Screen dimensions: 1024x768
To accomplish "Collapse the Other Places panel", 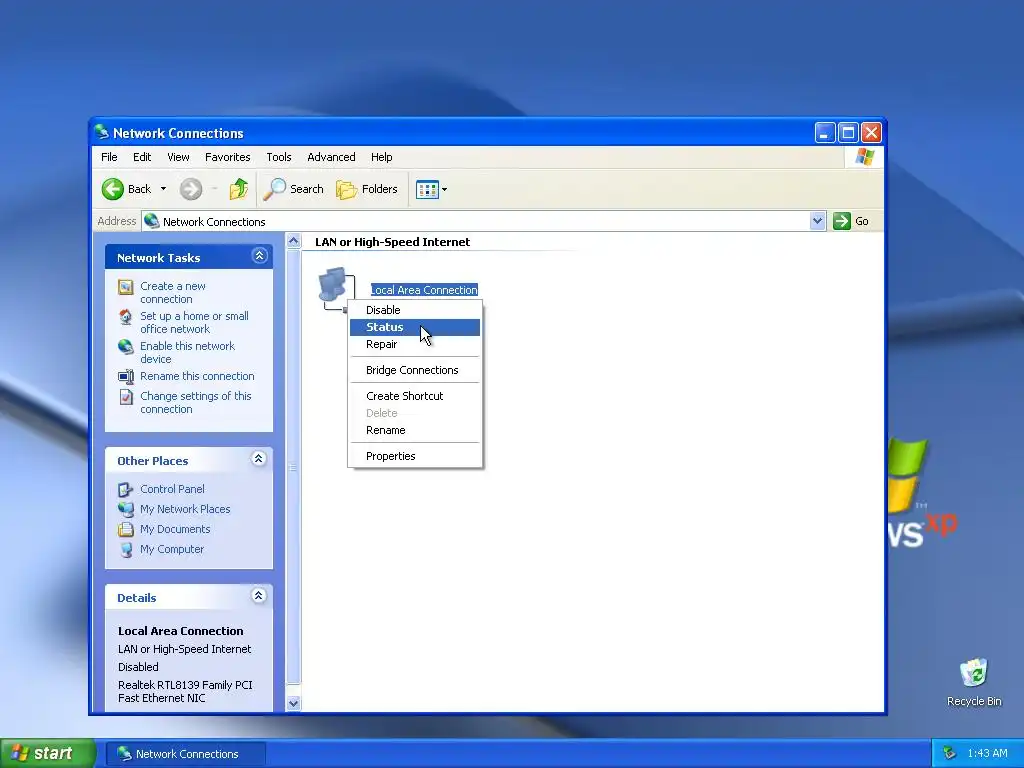I will 259,459.
